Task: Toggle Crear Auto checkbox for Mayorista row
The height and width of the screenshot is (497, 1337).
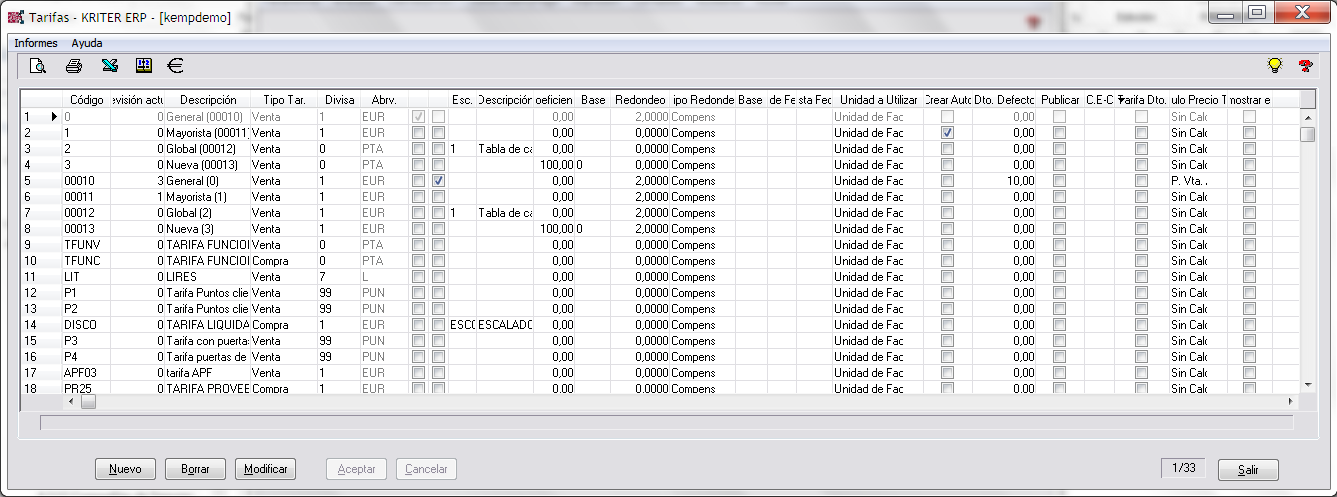Action: click(947, 133)
